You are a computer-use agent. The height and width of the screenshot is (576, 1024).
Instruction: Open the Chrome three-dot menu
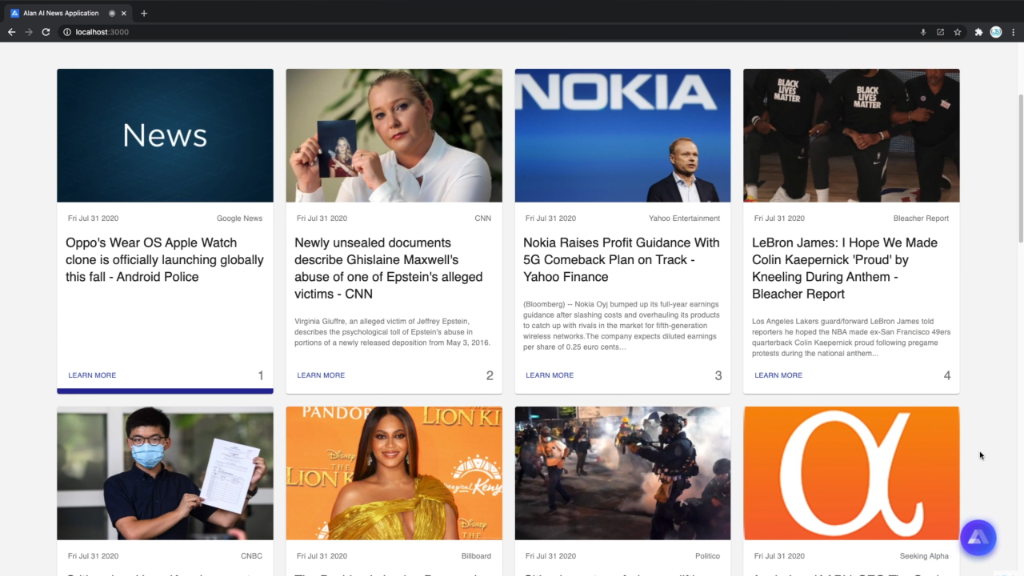1012,32
